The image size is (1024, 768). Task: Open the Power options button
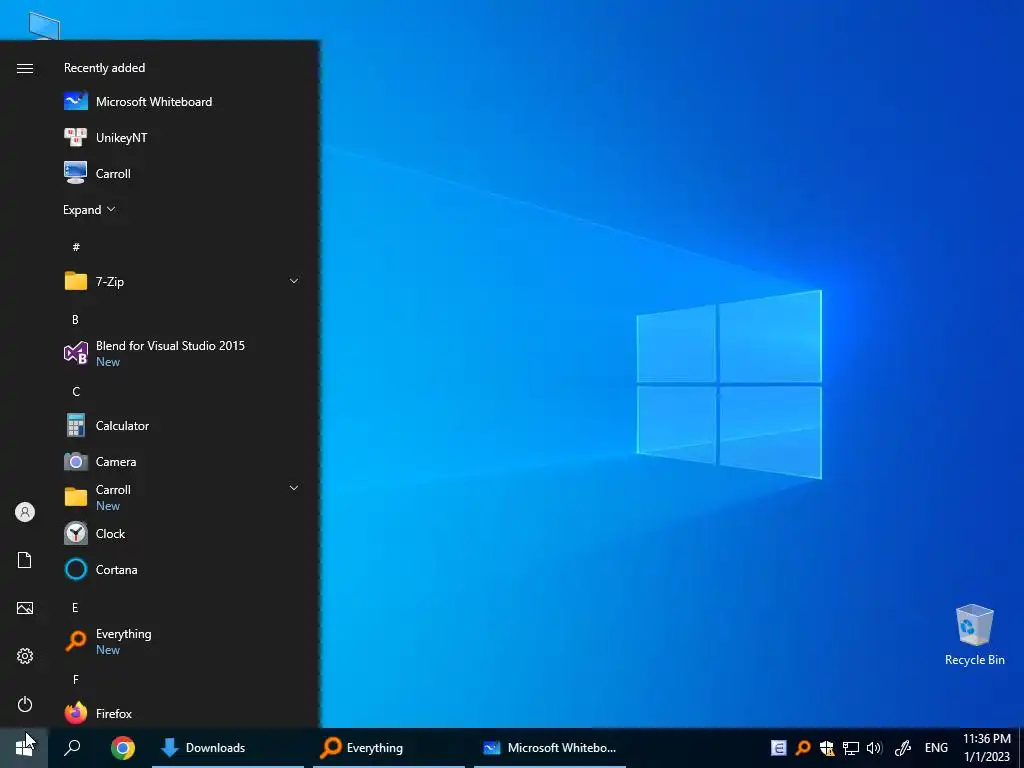pyautogui.click(x=25, y=704)
